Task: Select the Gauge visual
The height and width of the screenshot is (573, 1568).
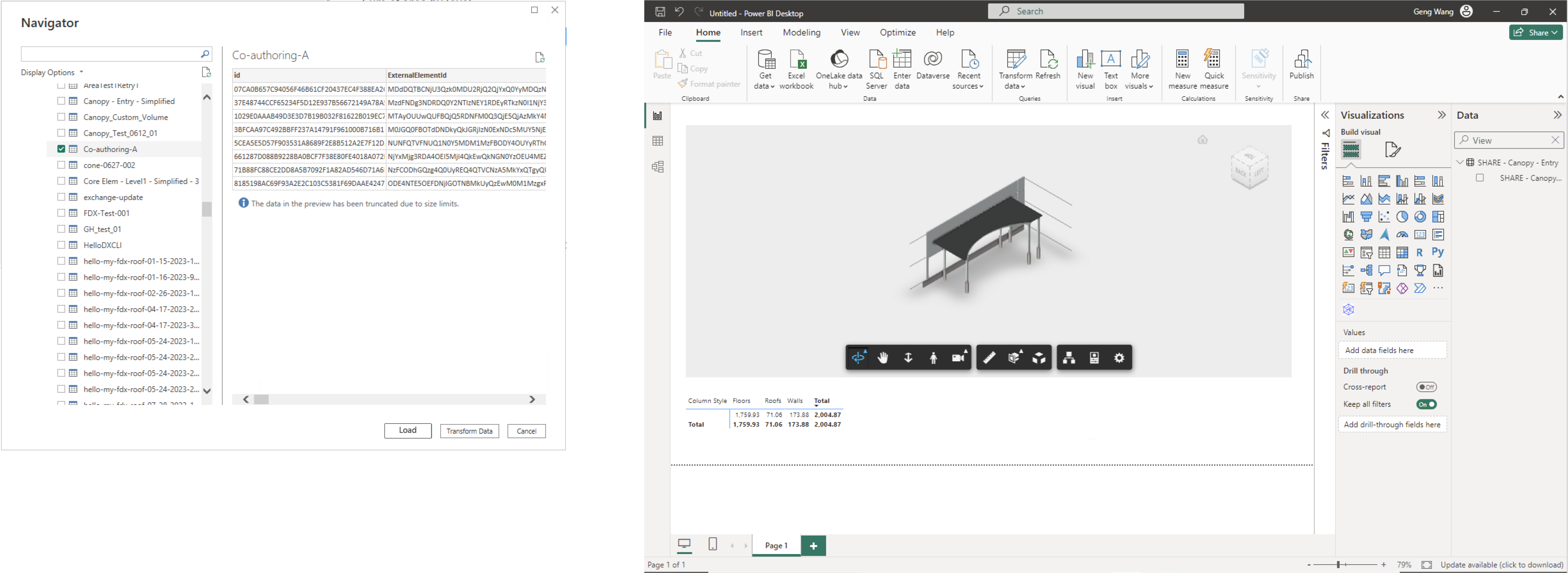Action: (x=1402, y=234)
